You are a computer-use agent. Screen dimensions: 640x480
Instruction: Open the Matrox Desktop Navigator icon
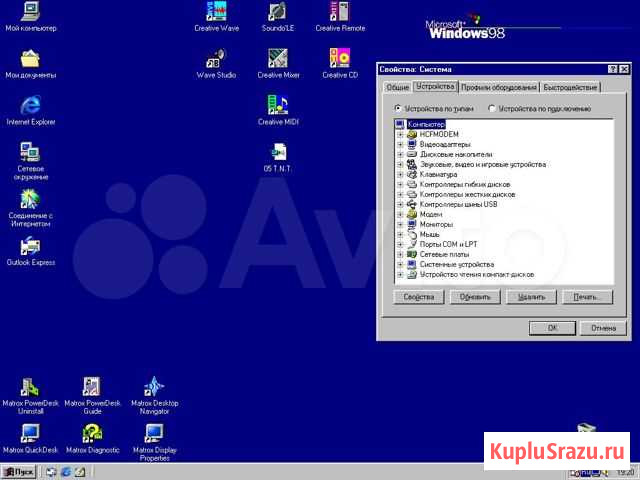pyautogui.click(x=154, y=395)
